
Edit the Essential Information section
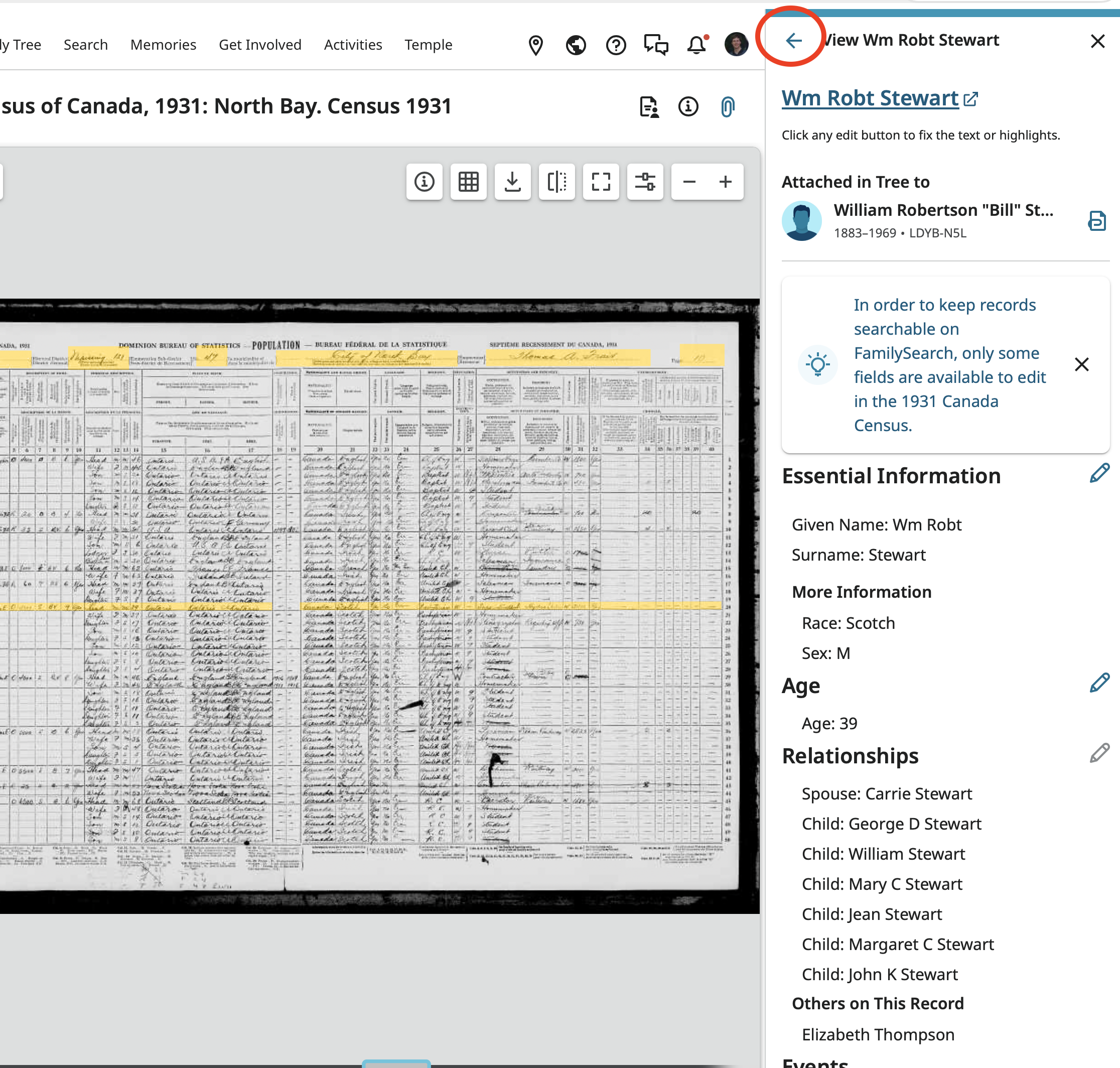pos(1099,473)
